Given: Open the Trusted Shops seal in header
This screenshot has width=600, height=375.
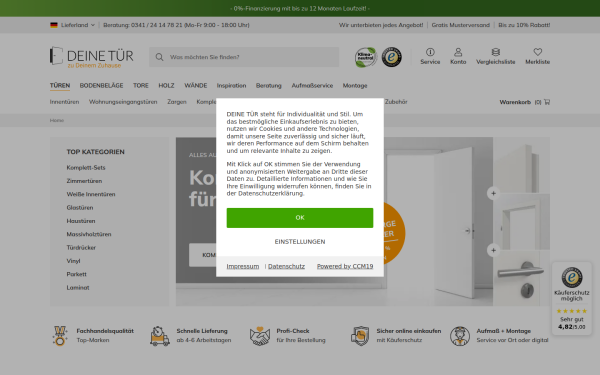Looking at the screenshot, I should click(x=391, y=57).
